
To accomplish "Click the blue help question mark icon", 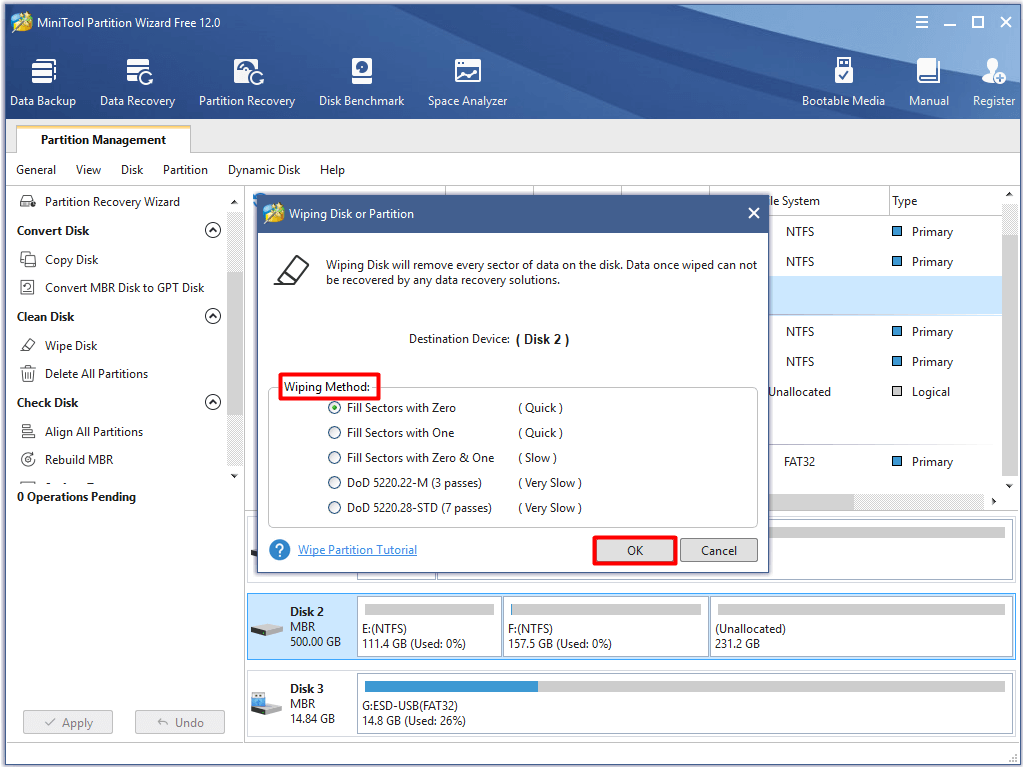I will coord(279,550).
